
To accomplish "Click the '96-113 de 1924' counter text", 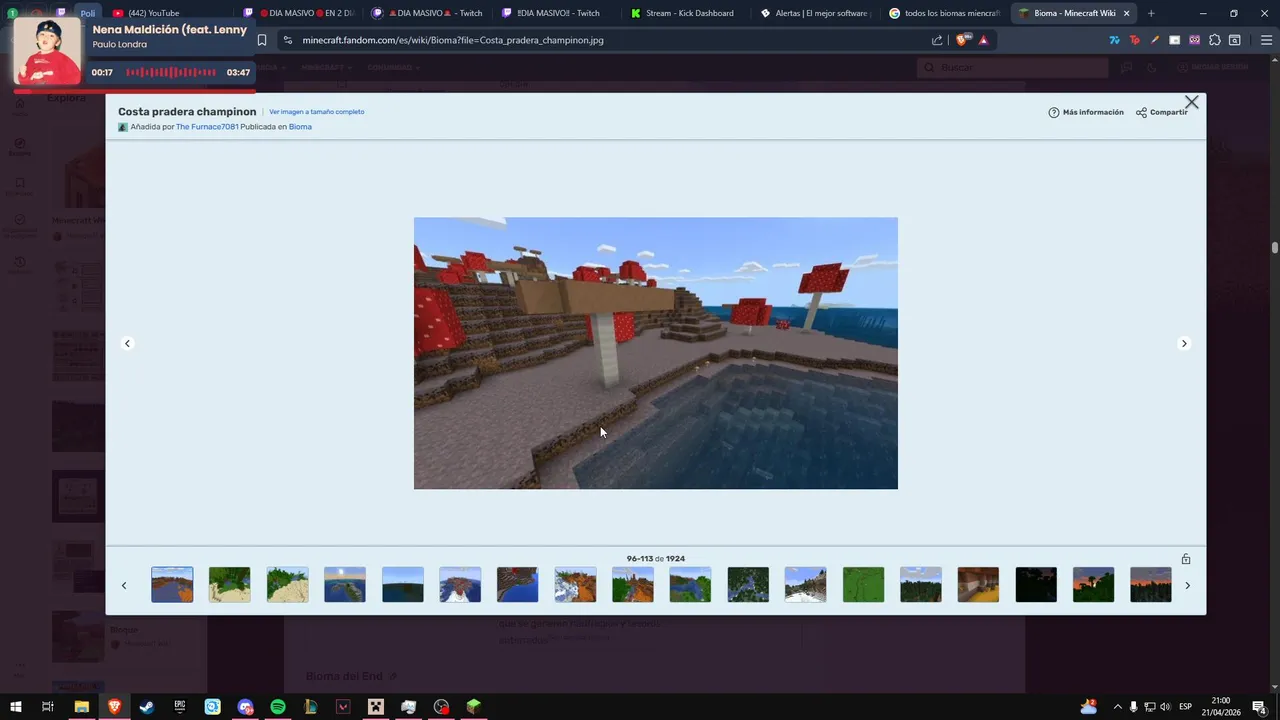I will coord(656,559).
